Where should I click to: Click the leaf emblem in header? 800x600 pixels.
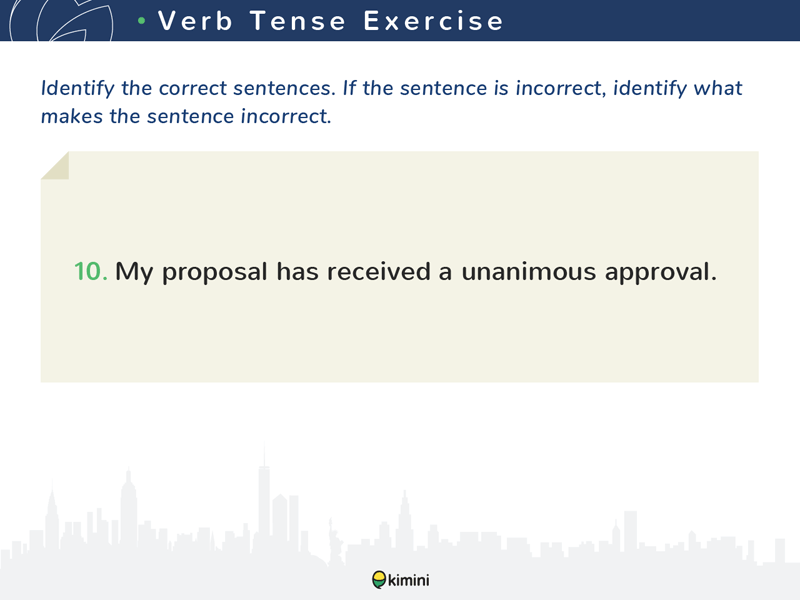coord(61,20)
